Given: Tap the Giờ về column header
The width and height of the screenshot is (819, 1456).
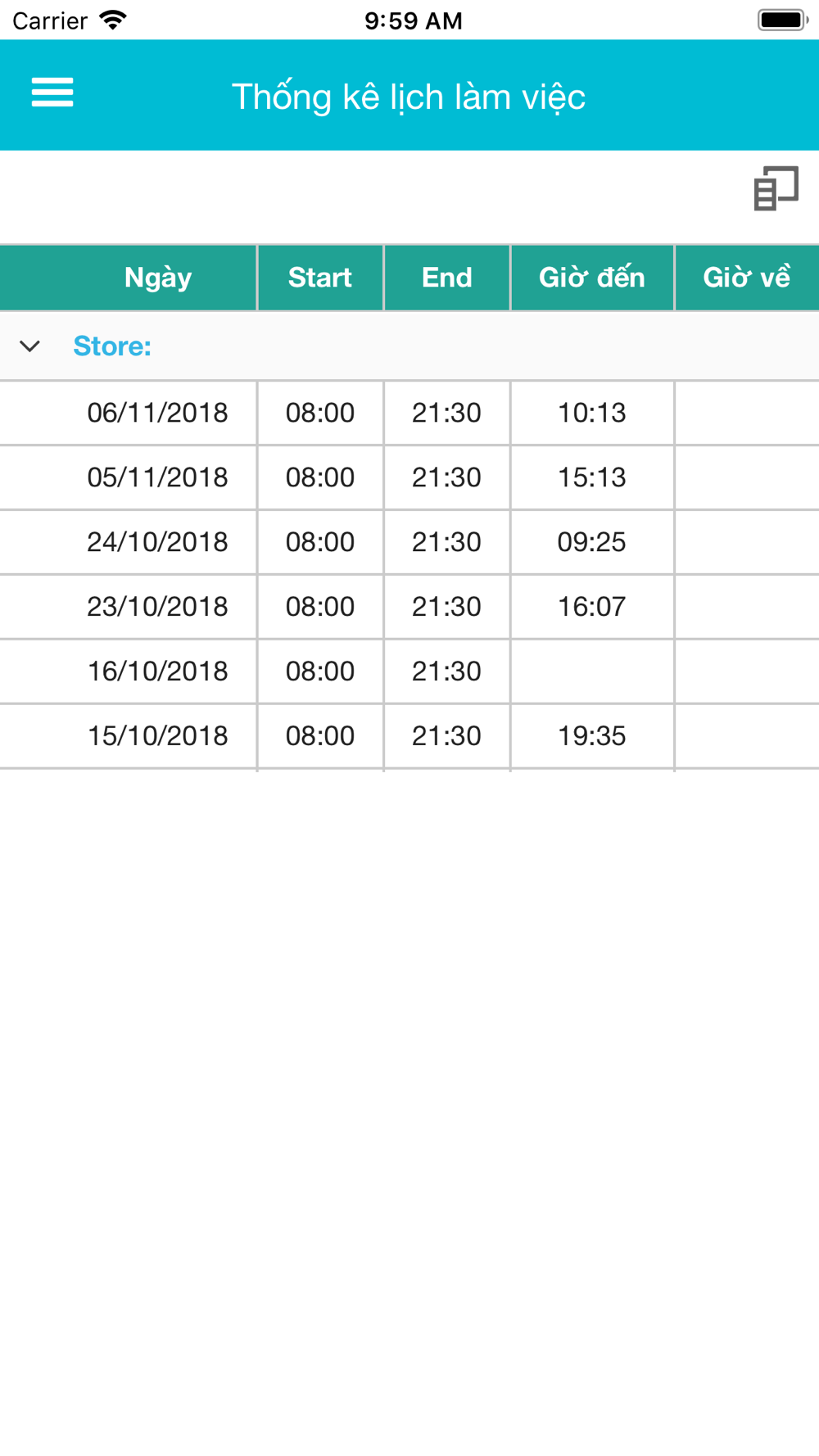Looking at the screenshot, I should coord(746,278).
